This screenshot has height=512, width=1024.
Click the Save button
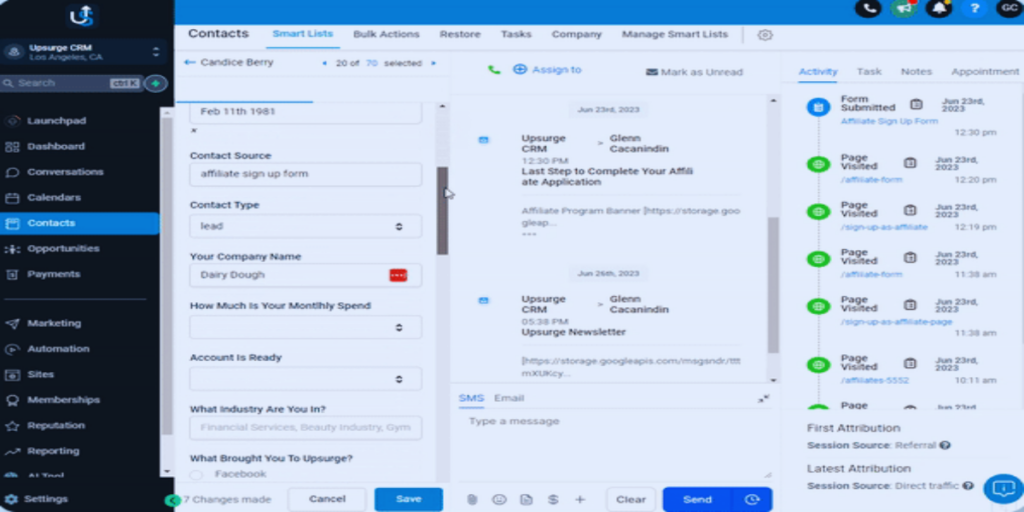(x=409, y=499)
